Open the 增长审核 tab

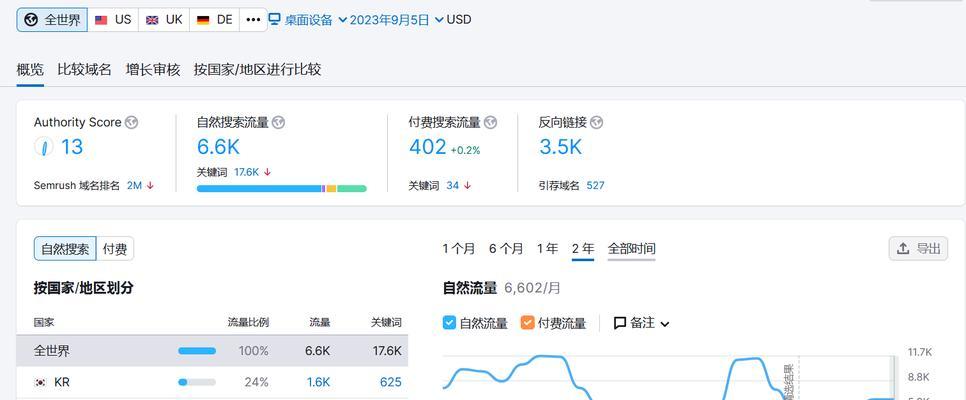(x=153, y=70)
